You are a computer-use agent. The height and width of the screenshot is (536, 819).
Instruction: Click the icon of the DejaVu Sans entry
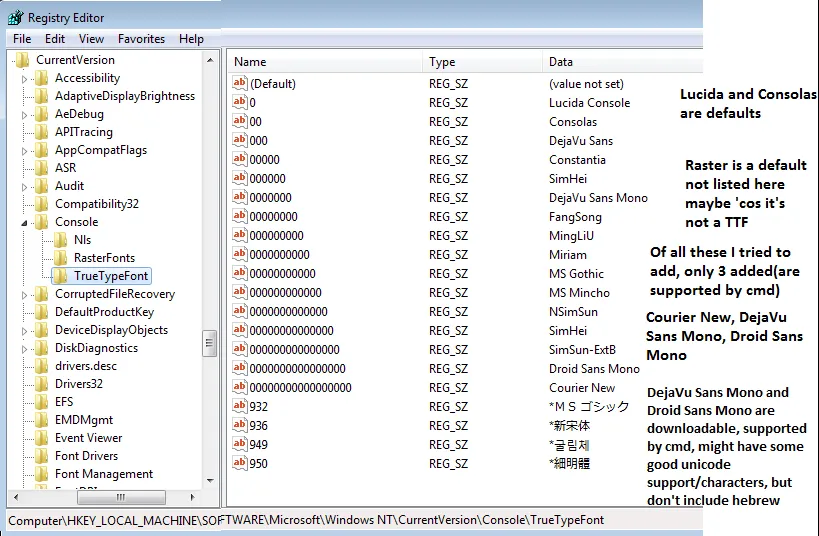[240, 140]
